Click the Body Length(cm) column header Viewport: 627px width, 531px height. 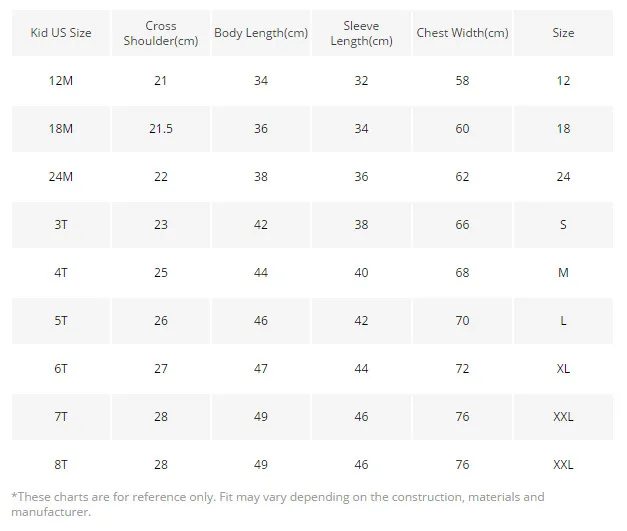pos(261,33)
